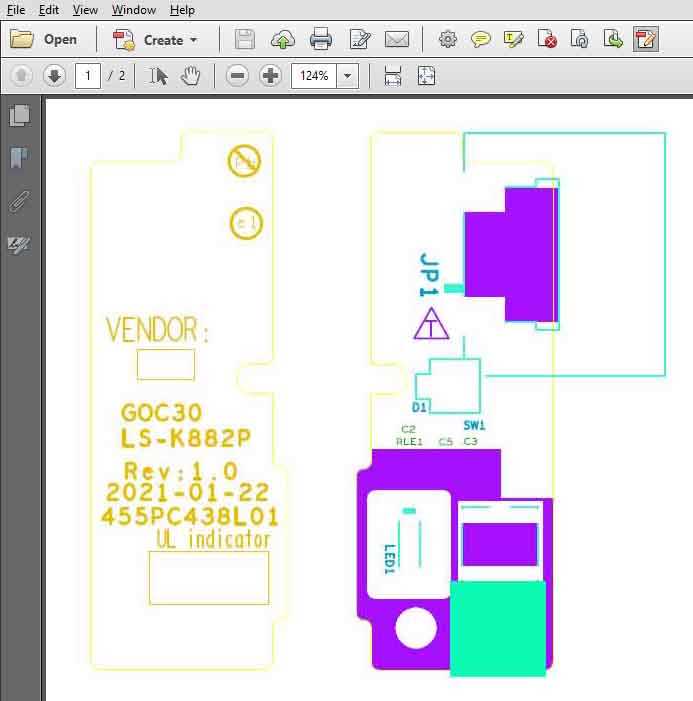This screenshot has height=701, width=693.
Task: Open the Attachments paperclip panel
Action: coord(19,201)
